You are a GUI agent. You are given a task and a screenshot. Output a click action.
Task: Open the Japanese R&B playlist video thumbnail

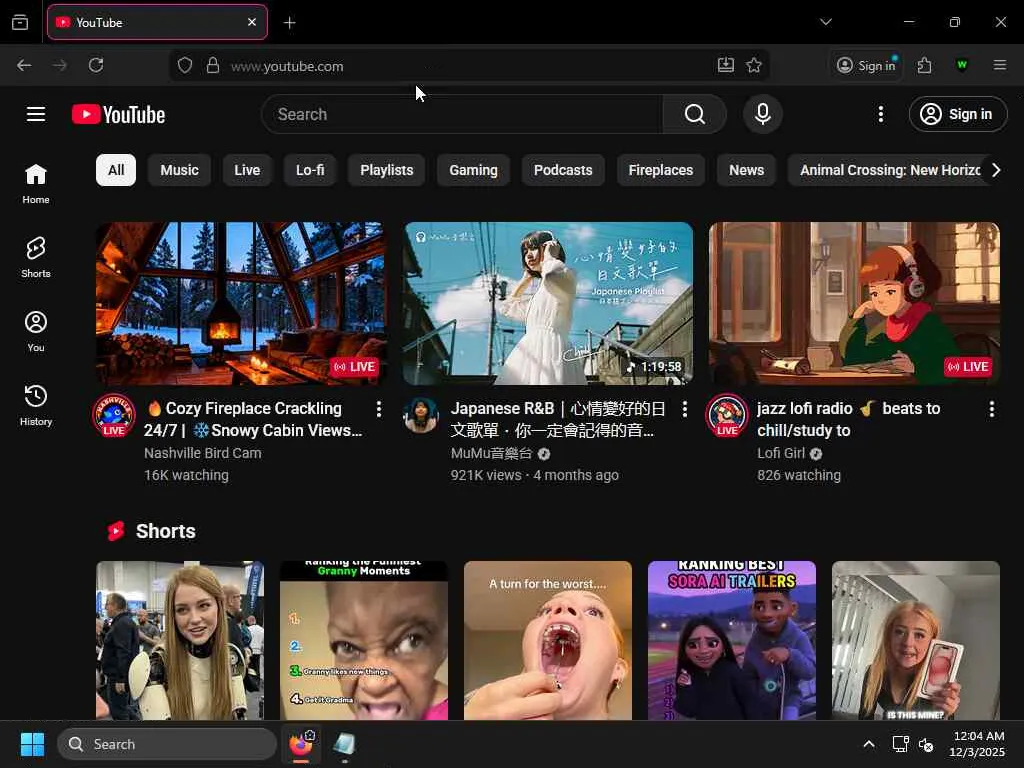pyautogui.click(x=548, y=303)
